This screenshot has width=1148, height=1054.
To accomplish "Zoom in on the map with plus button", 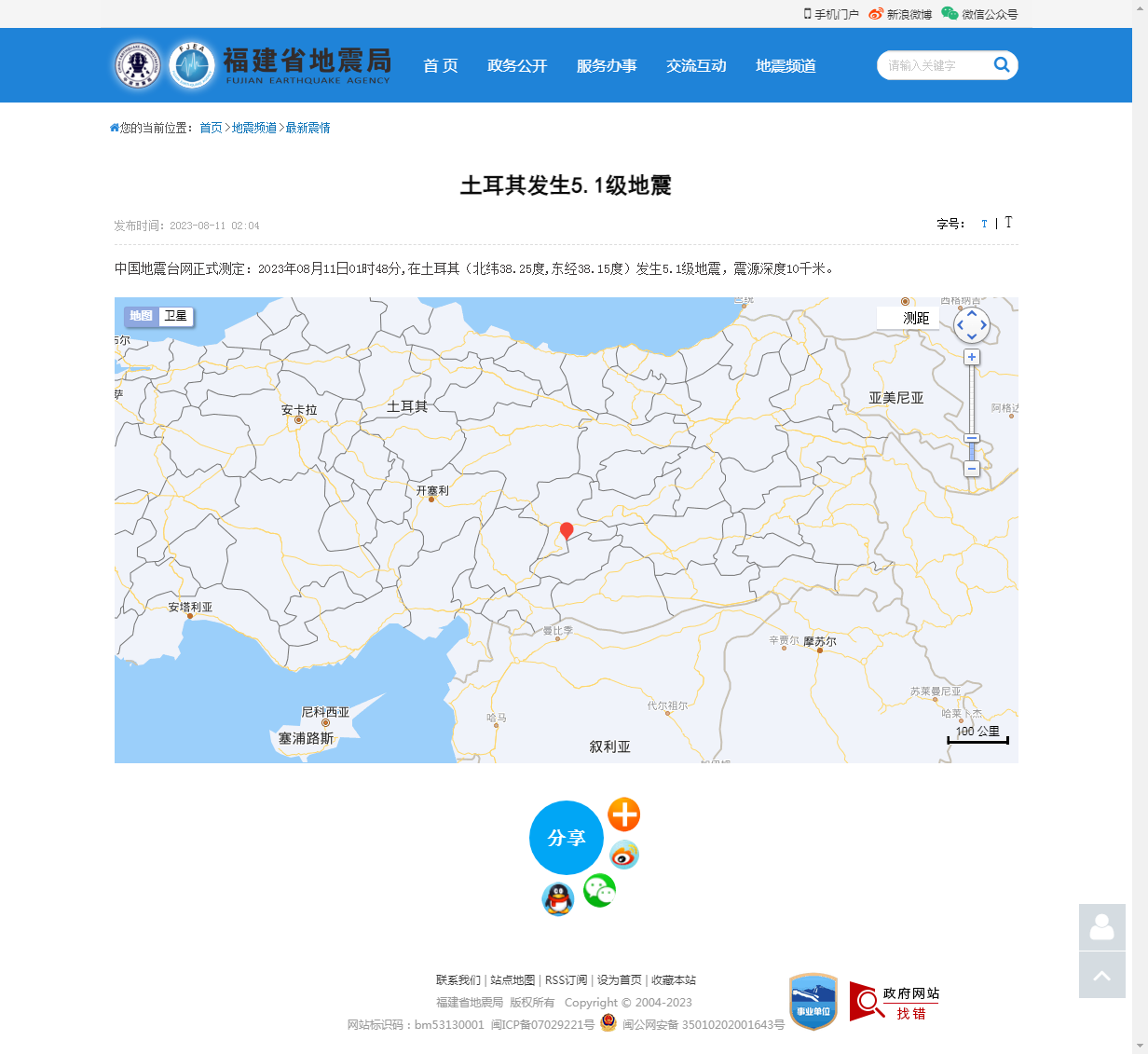I will pos(972,357).
